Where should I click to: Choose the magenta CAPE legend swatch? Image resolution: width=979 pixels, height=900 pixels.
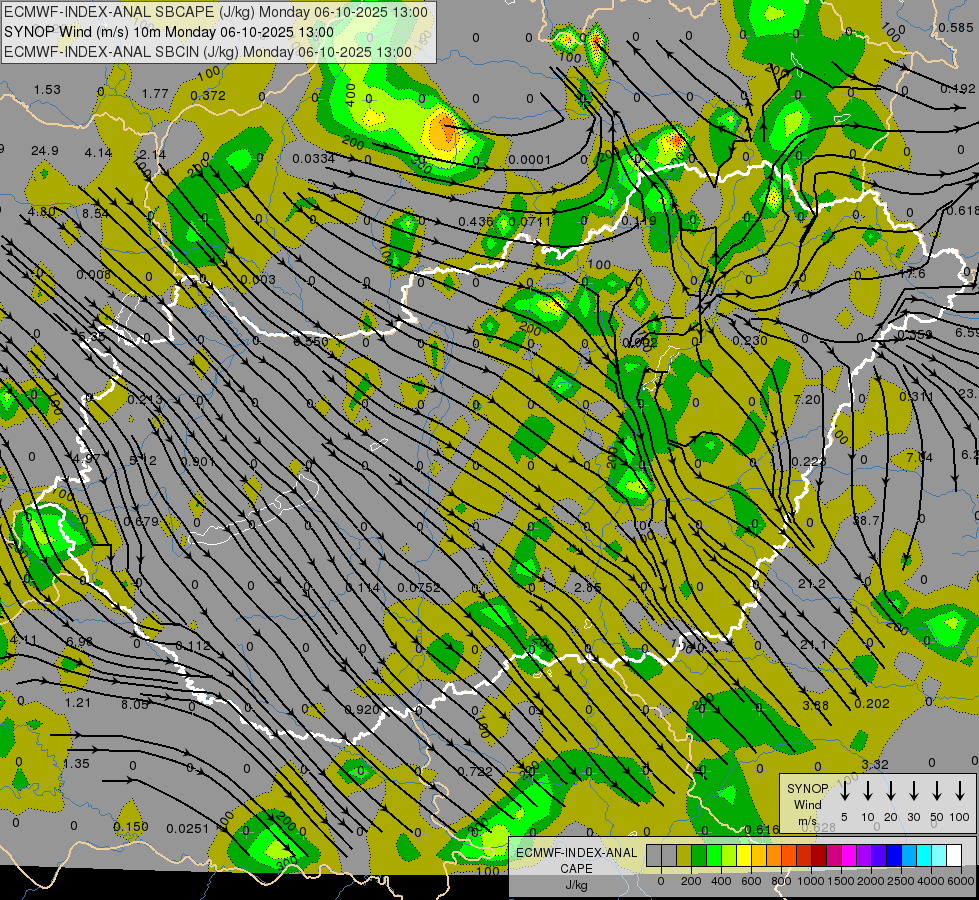[849, 856]
